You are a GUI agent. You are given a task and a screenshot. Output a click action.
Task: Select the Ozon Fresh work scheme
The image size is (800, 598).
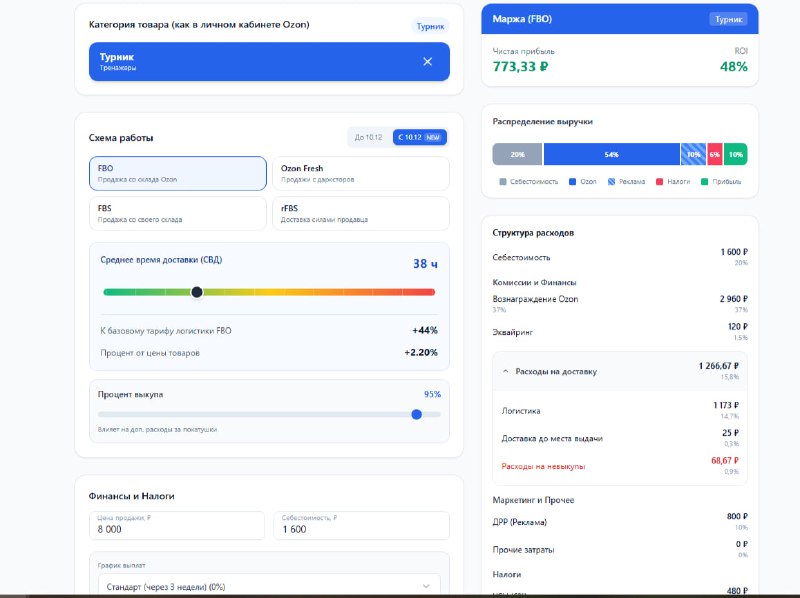point(360,173)
